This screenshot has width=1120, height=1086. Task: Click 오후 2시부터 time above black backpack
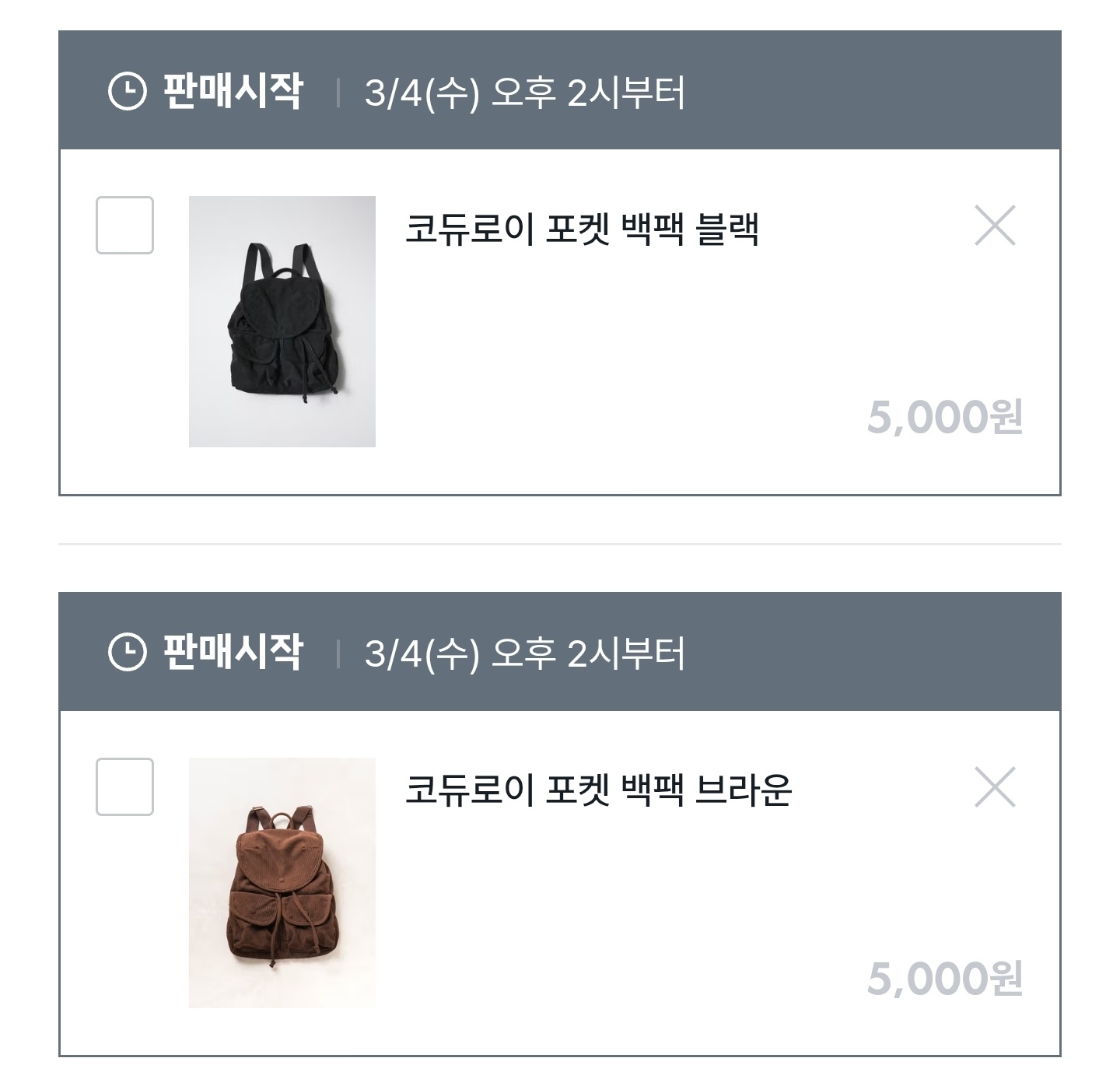[588, 93]
